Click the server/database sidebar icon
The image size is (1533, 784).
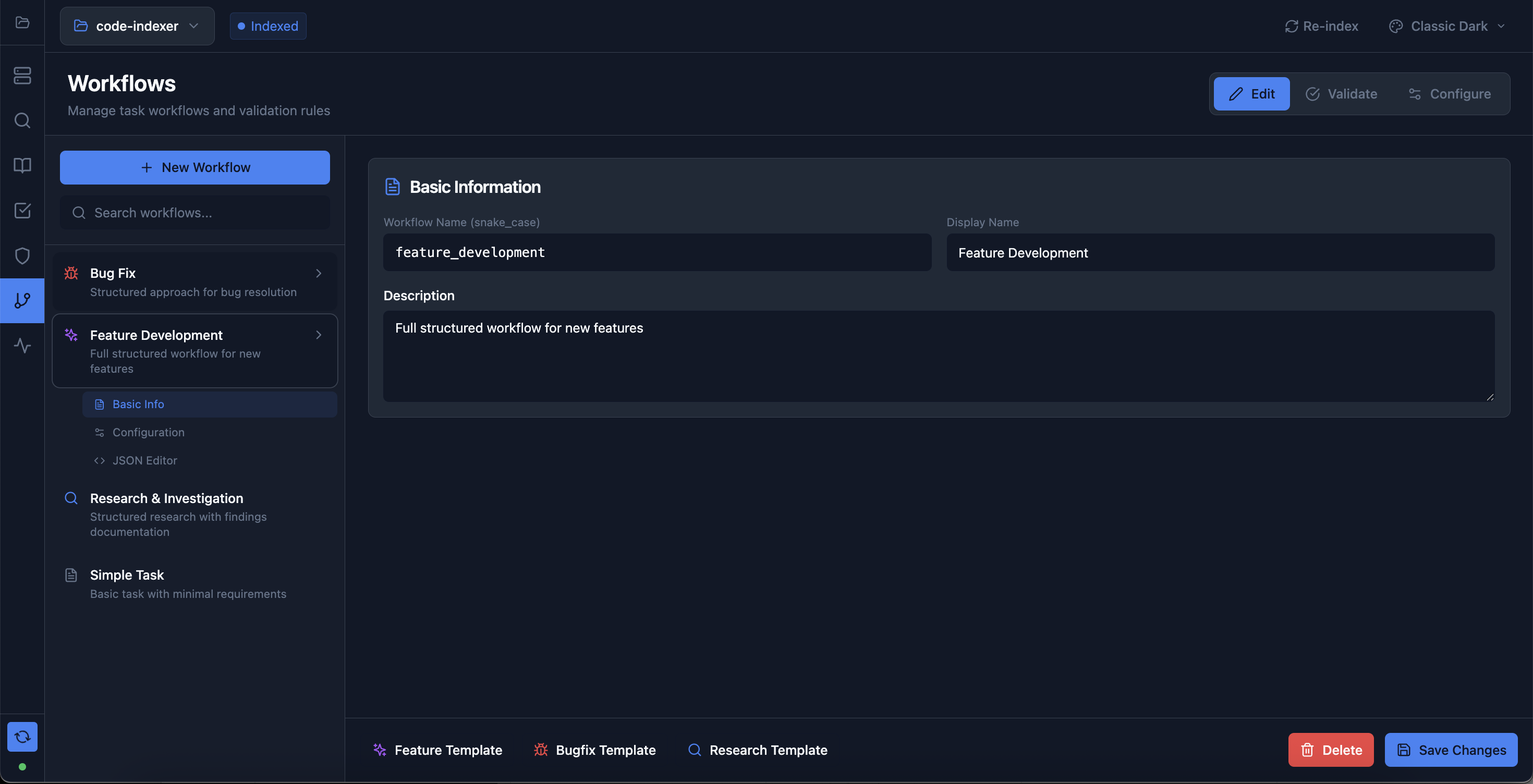(22, 76)
